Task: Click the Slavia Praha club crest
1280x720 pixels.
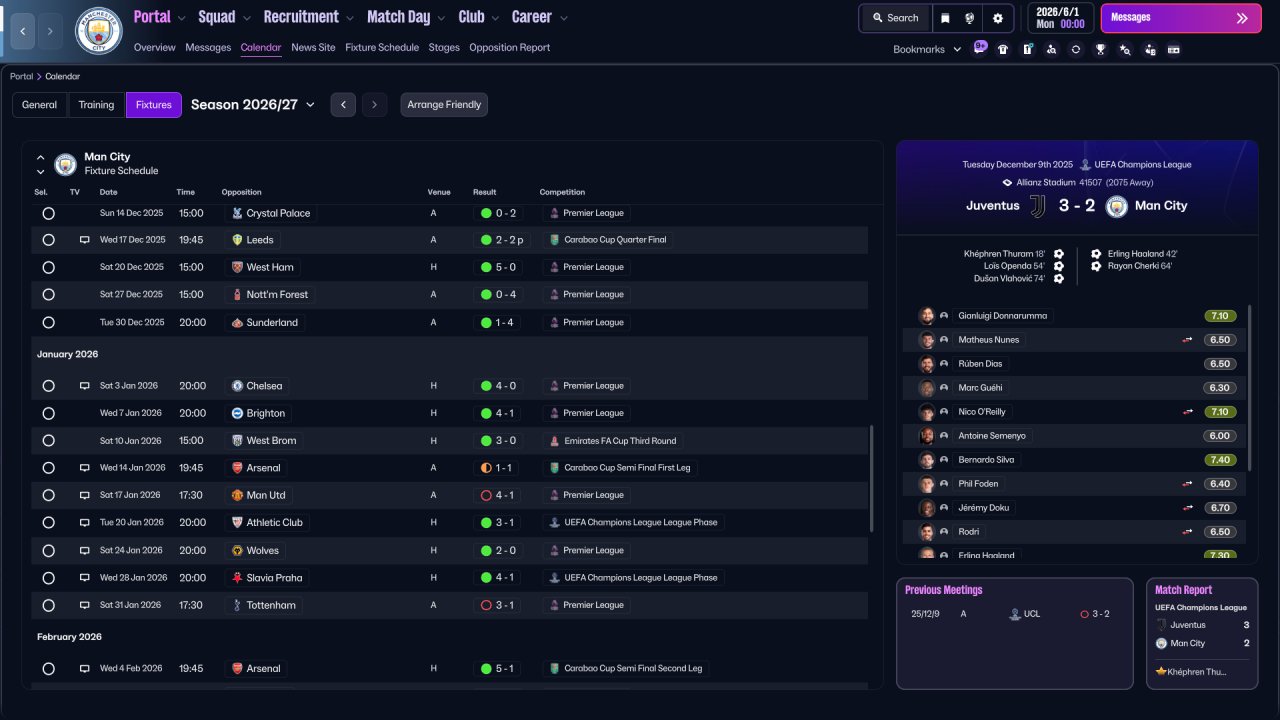Action: pyautogui.click(x=237, y=578)
